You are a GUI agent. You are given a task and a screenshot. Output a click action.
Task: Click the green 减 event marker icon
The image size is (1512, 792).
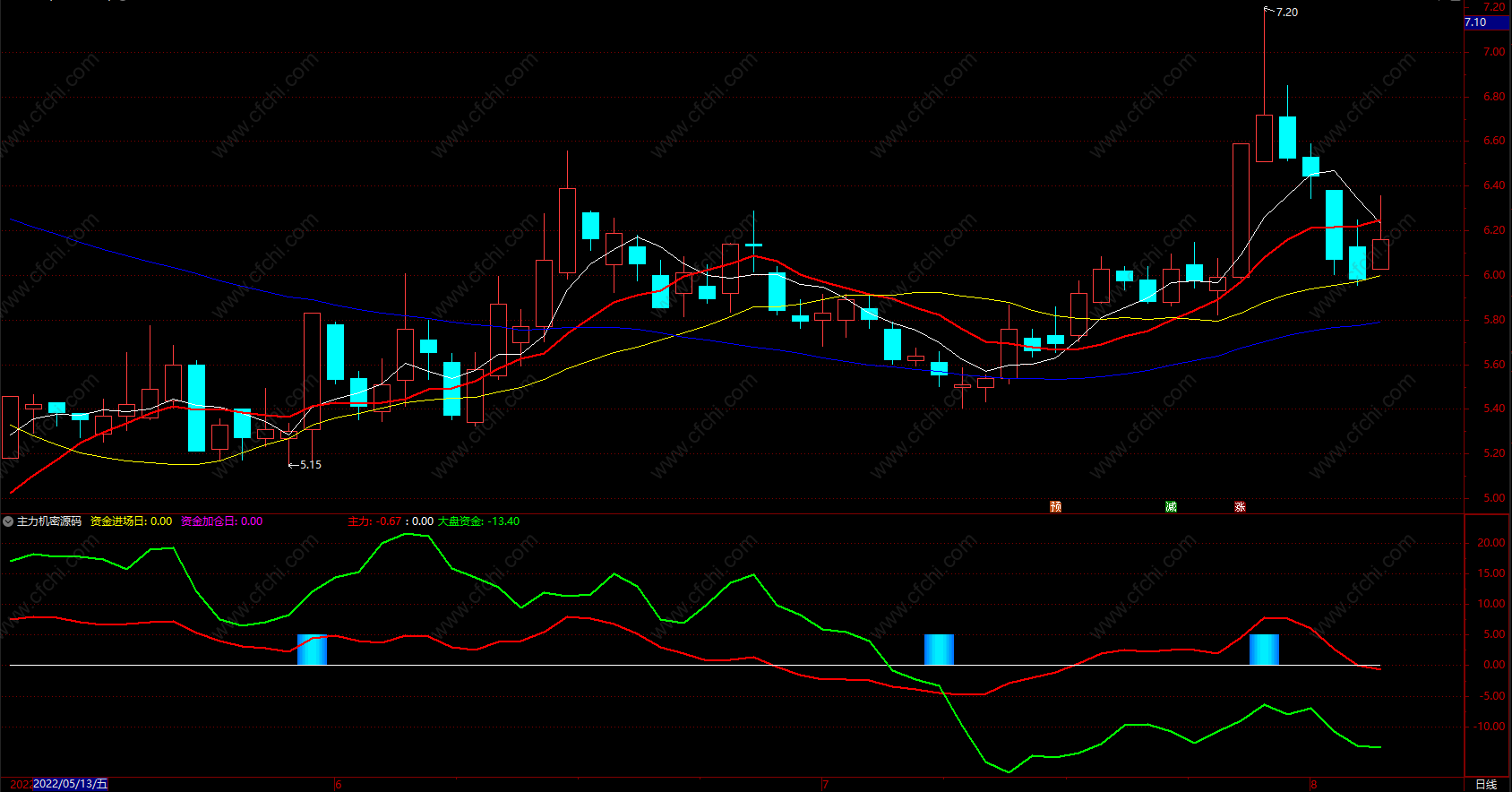pos(1171,507)
